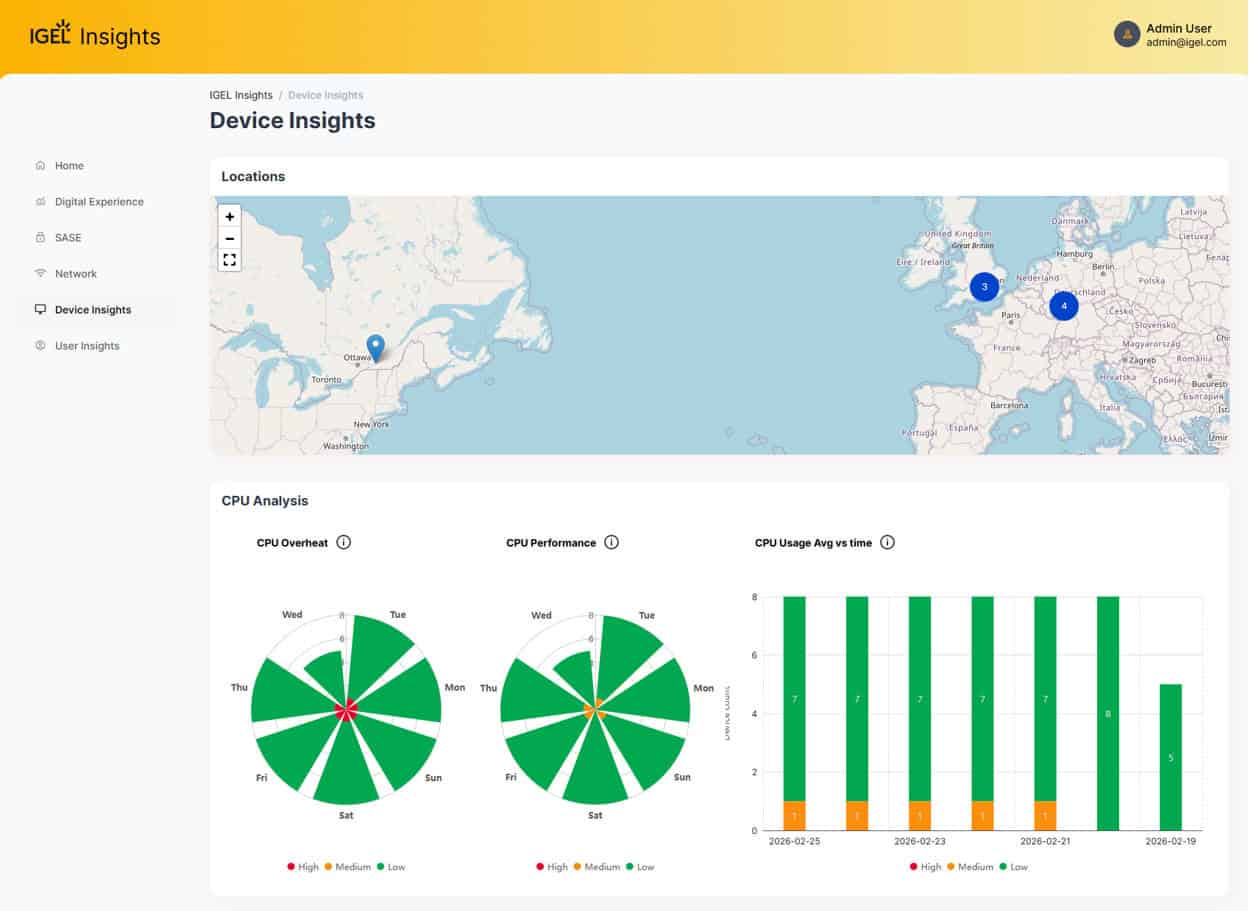The height and width of the screenshot is (911, 1249).
Task: Click the map zoom out minus button
Action: click(230, 238)
